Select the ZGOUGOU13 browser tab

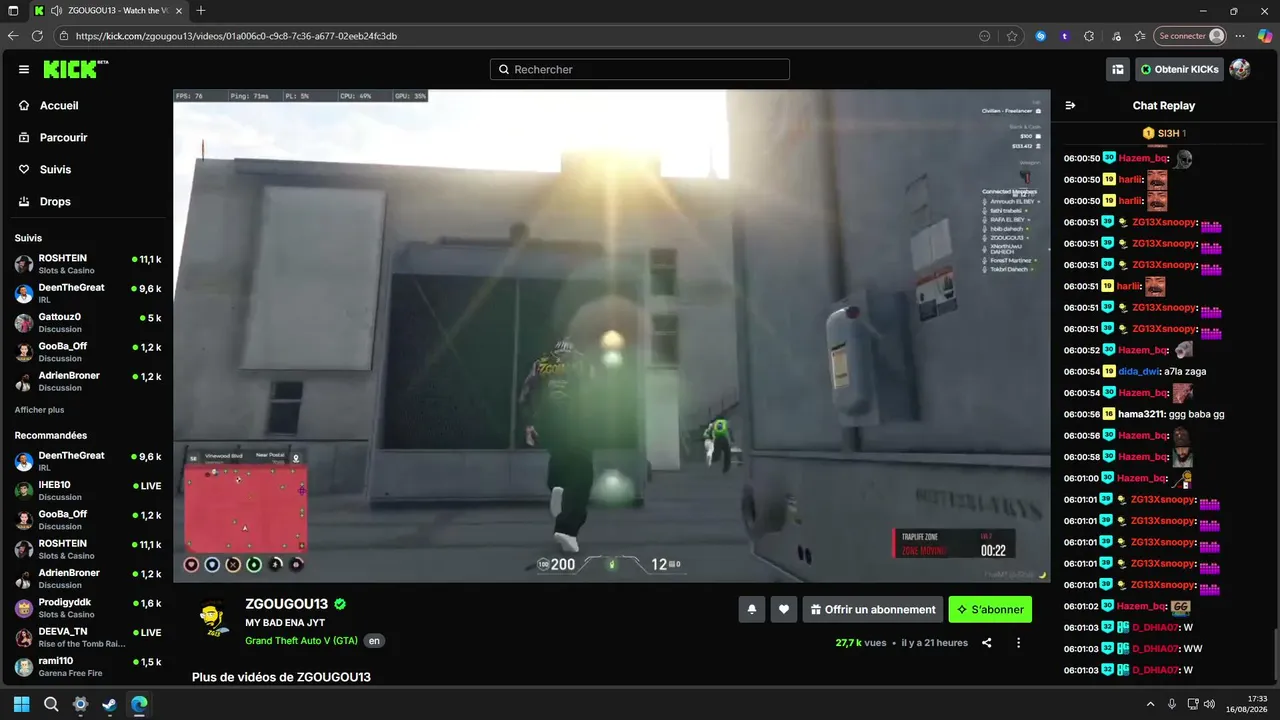coord(107,11)
